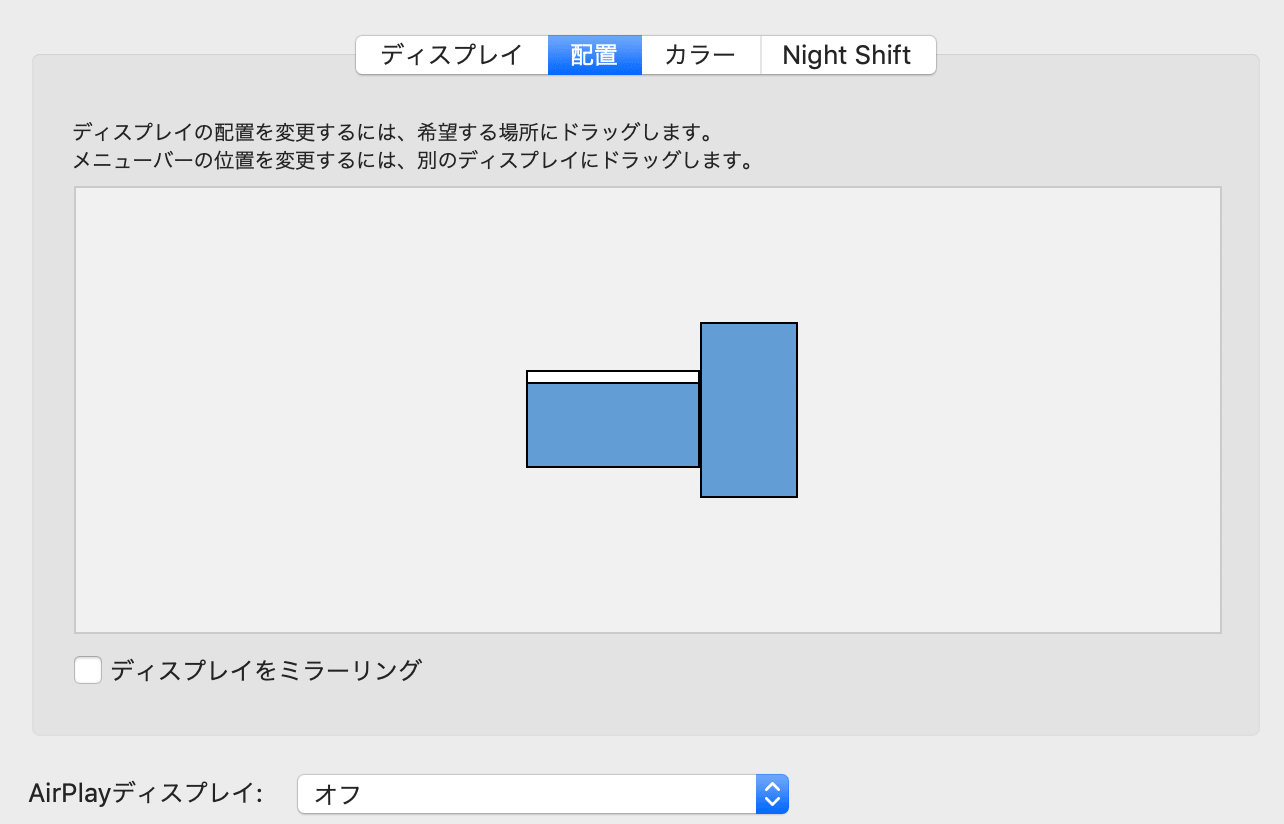Click inside the display arrangement canvas
The image size is (1284, 824).
coord(300,400)
